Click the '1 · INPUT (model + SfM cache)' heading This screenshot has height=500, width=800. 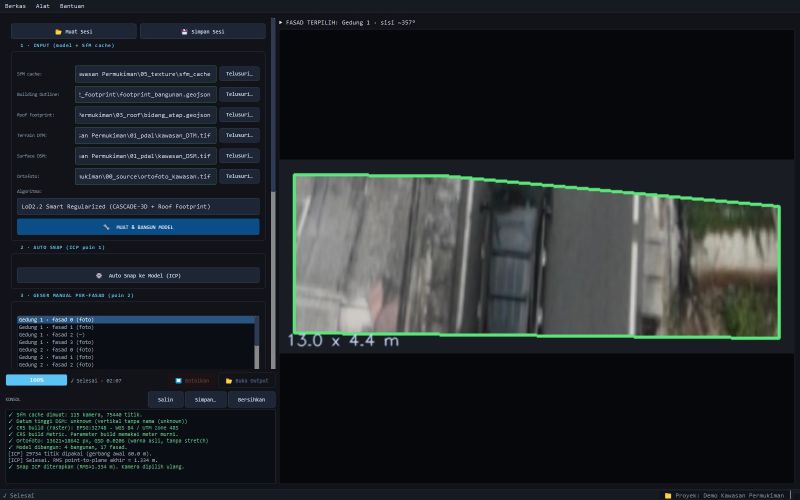tap(67, 45)
